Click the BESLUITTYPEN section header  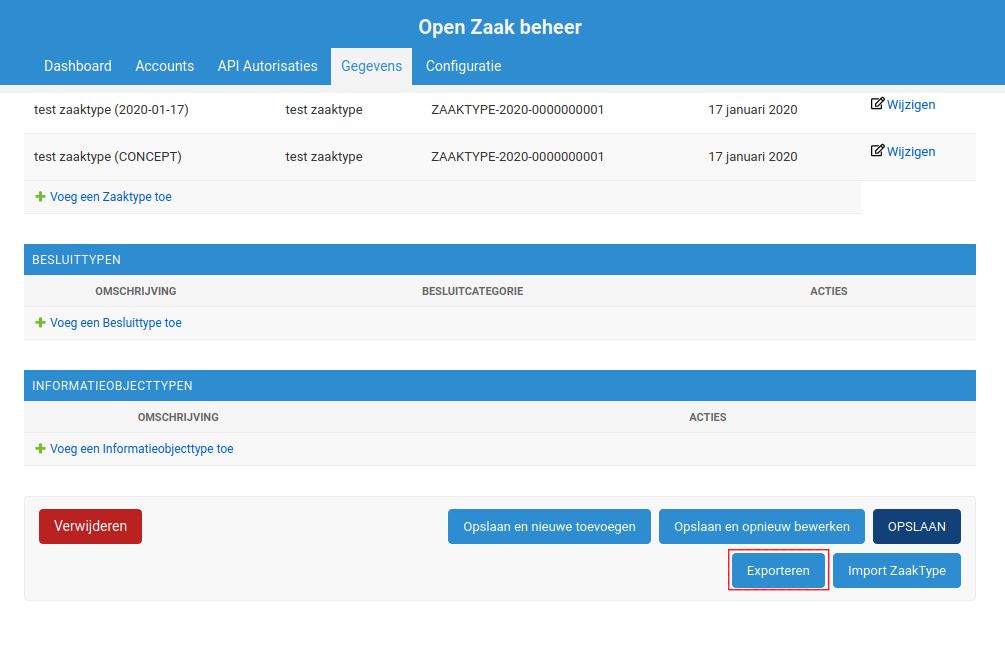coord(500,260)
